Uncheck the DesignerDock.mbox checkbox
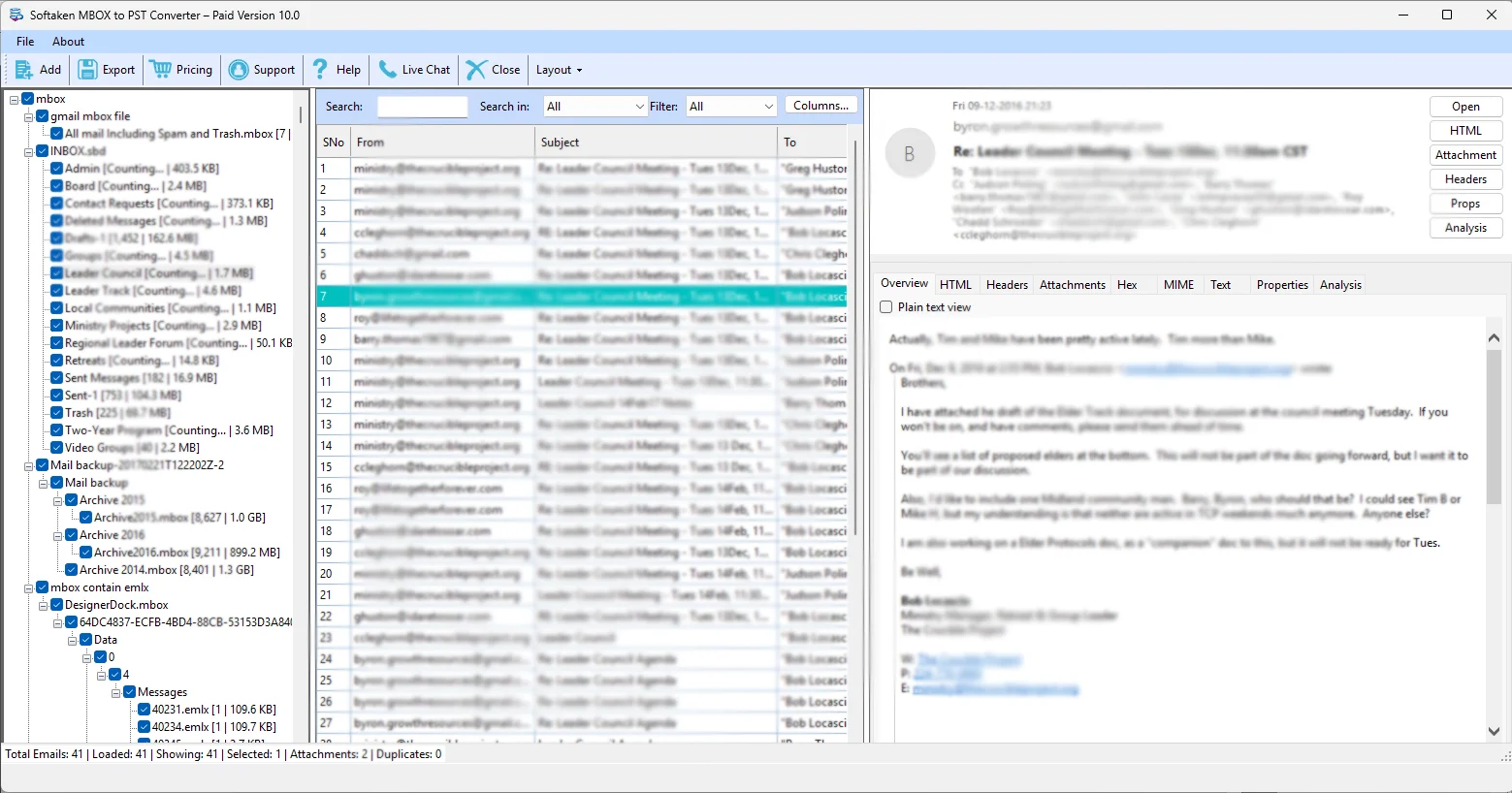This screenshot has width=1512, height=793. (57, 605)
